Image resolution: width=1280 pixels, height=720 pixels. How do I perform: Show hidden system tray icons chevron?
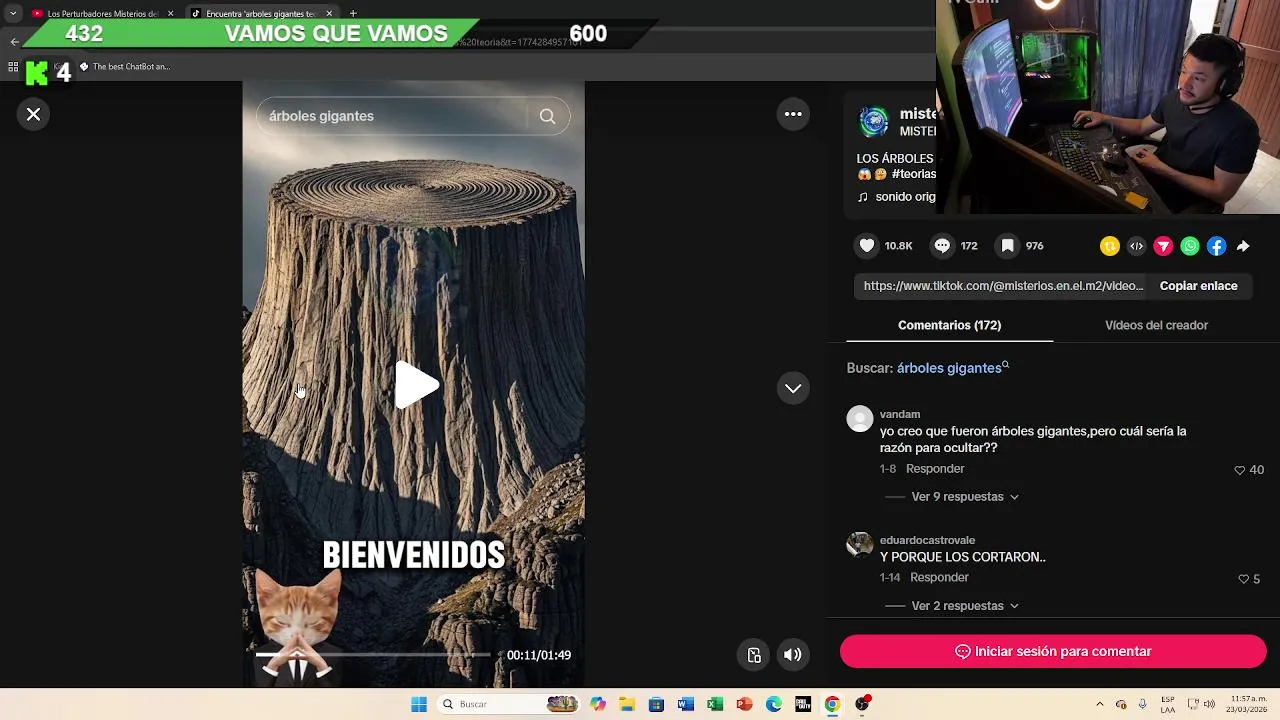1100,704
